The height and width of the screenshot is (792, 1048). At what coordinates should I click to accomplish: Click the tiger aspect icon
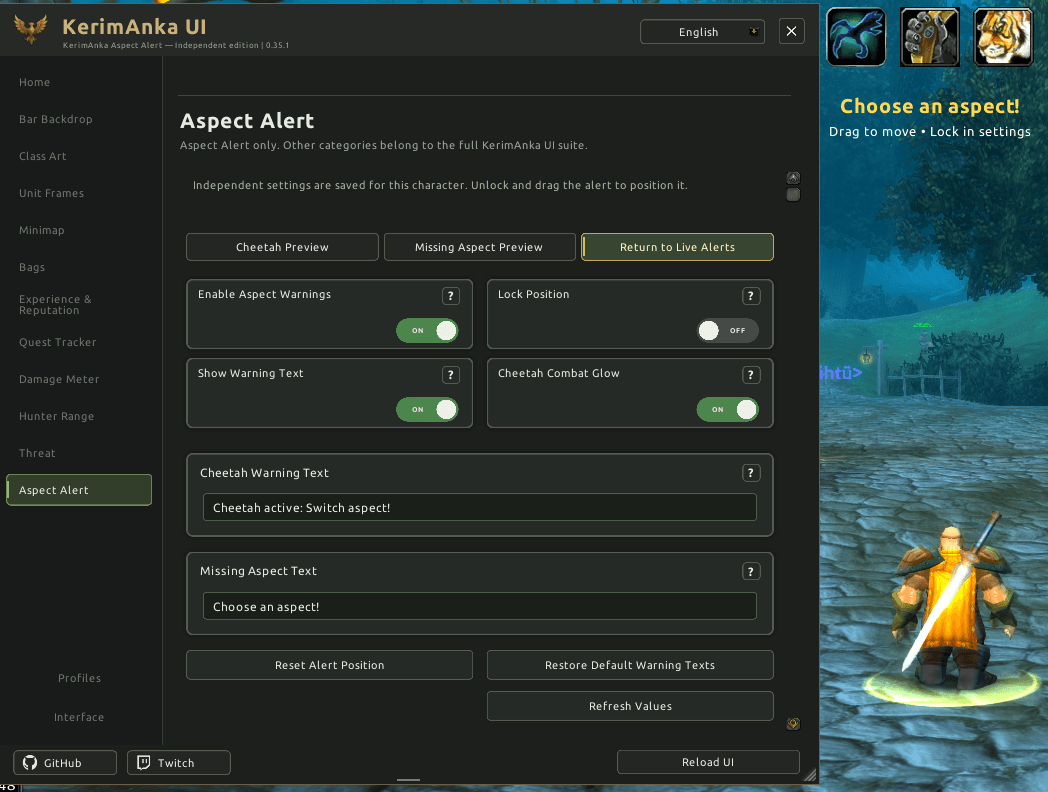(x=1003, y=37)
